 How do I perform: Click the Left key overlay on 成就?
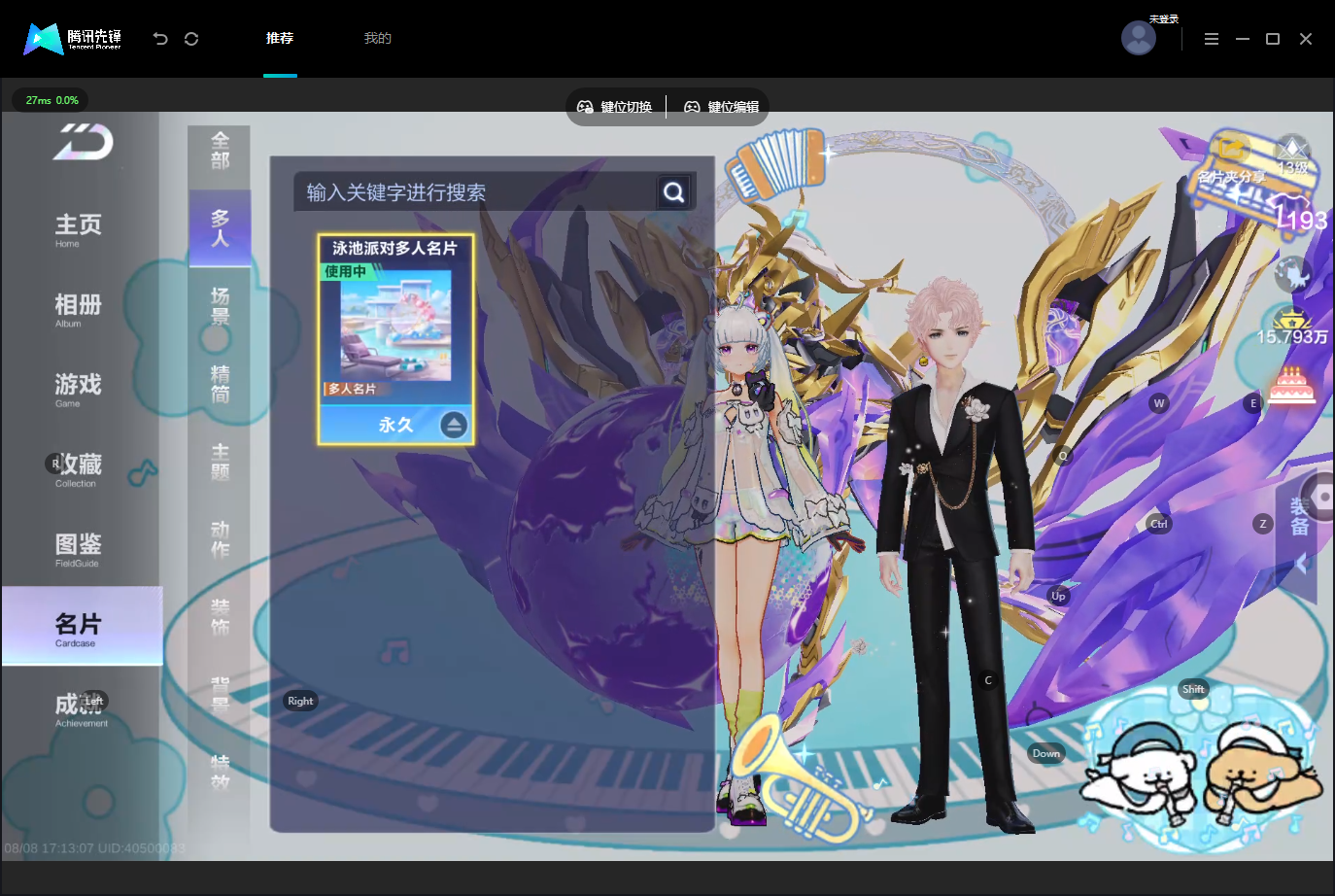[x=94, y=701]
